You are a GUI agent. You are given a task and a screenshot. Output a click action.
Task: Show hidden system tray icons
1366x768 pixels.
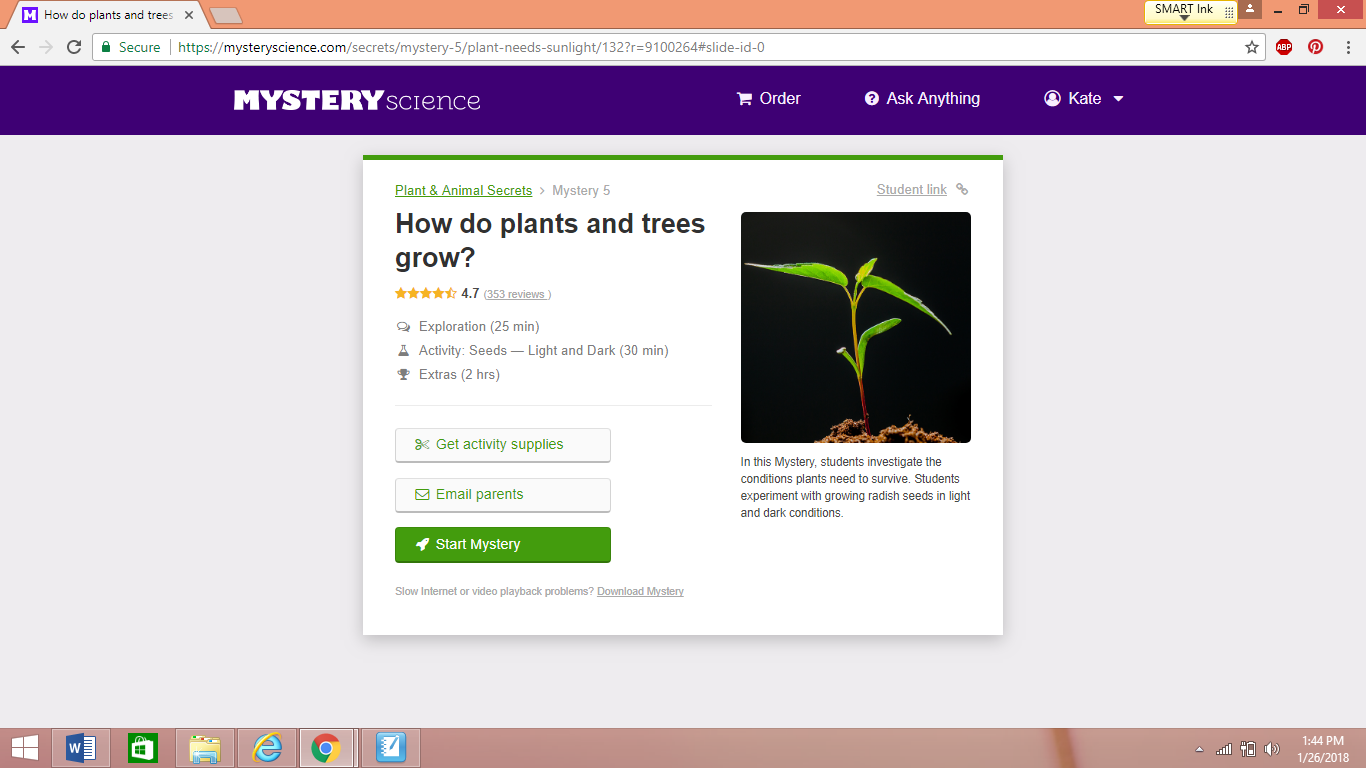click(x=1200, y=749)
